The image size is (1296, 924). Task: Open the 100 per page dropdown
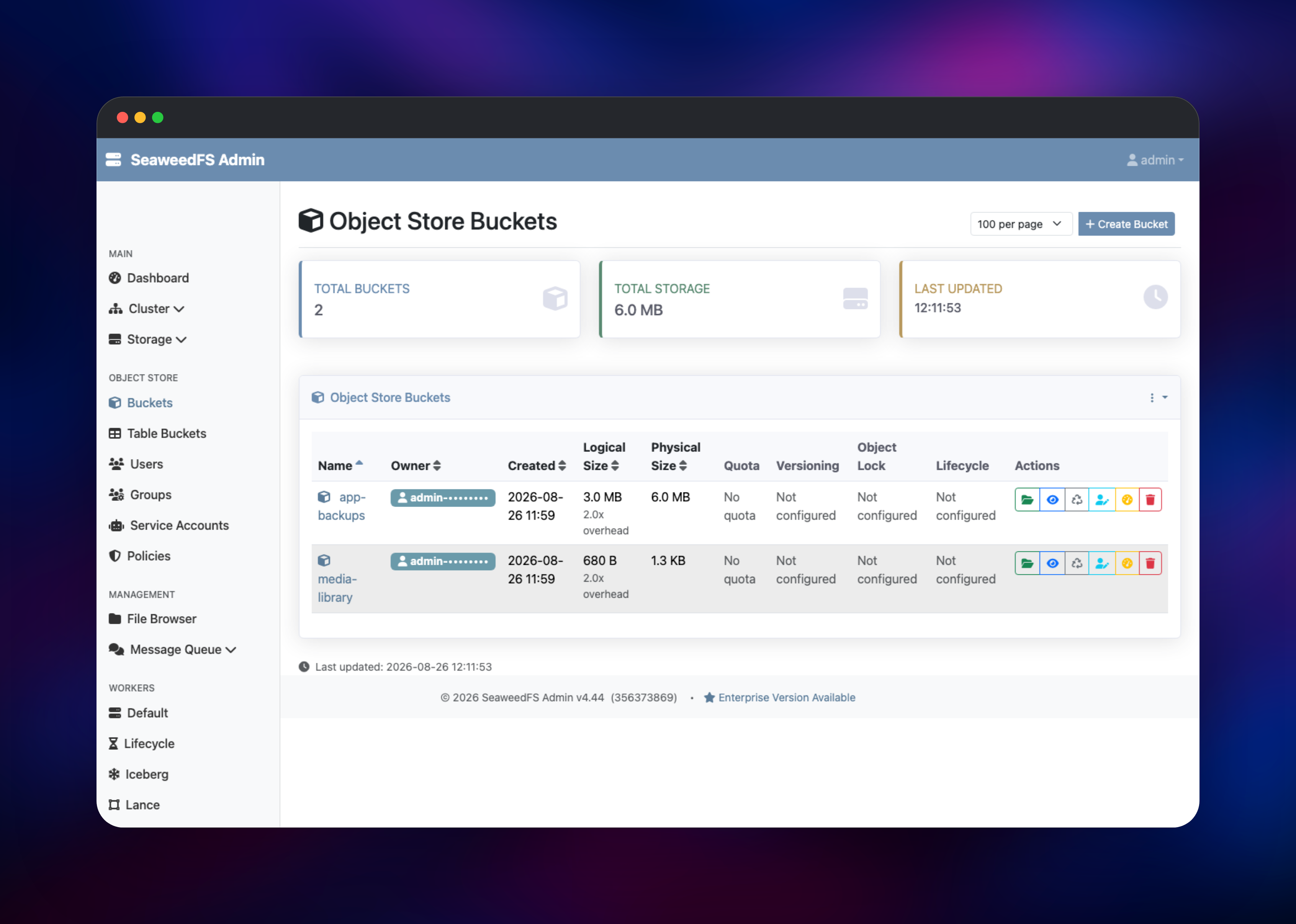coord(1021,224)
